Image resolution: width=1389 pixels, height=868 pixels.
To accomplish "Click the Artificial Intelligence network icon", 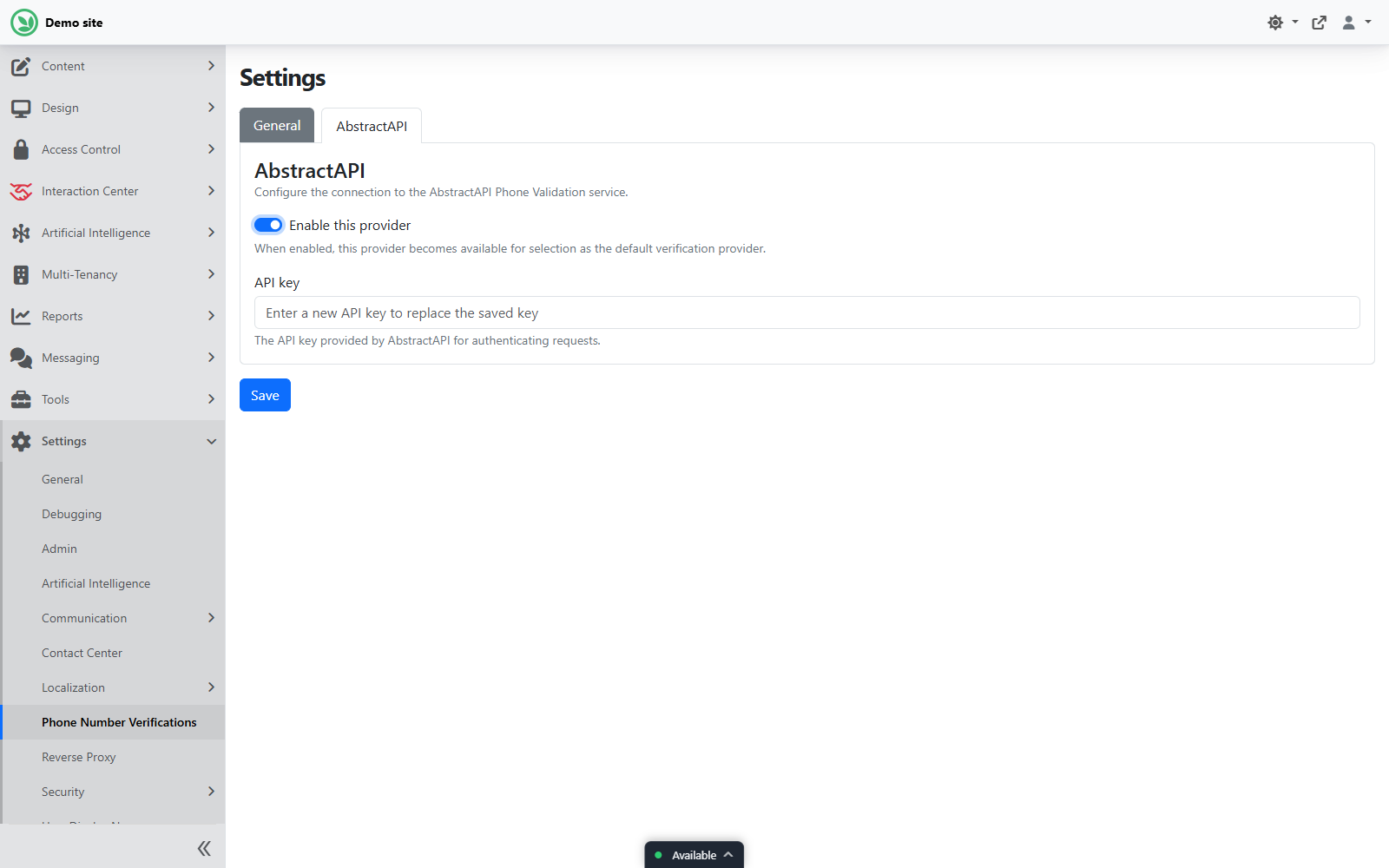I will [x=21, y=233].
